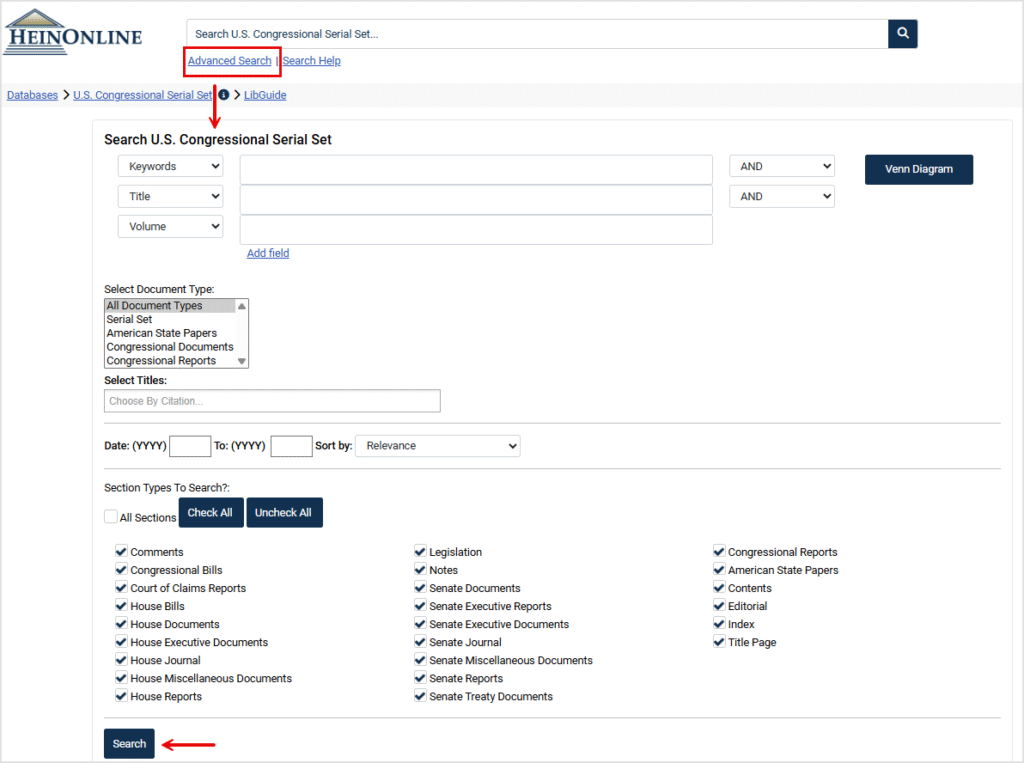Uncheck the Congressional Bills checkbox

click(122, 570)
